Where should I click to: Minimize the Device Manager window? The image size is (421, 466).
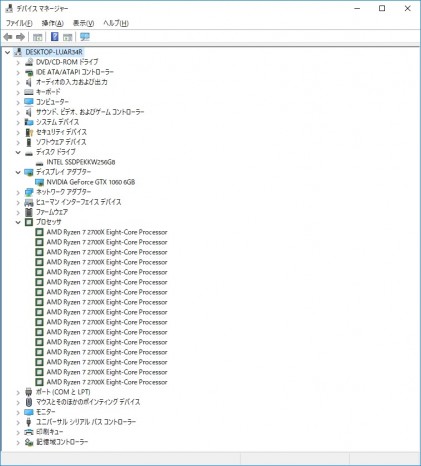(357, 8)
